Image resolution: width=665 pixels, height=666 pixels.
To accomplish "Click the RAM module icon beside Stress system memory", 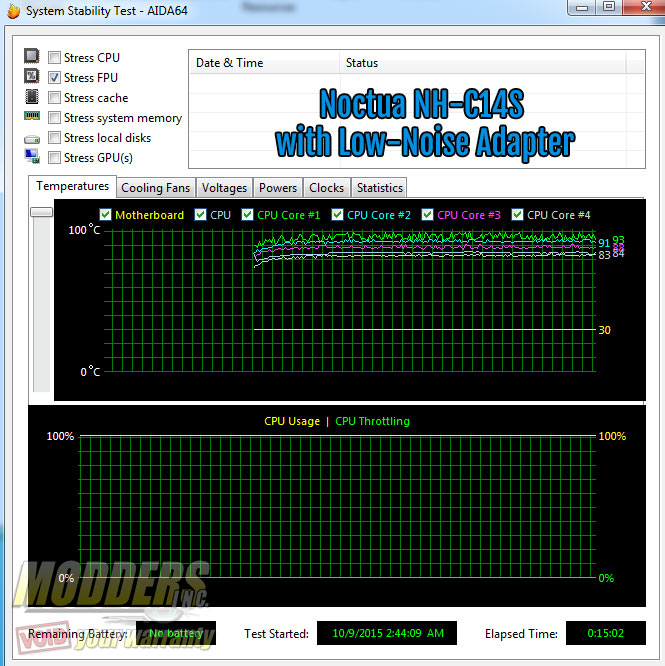I will pyautogui.click(x=31, y=116).
